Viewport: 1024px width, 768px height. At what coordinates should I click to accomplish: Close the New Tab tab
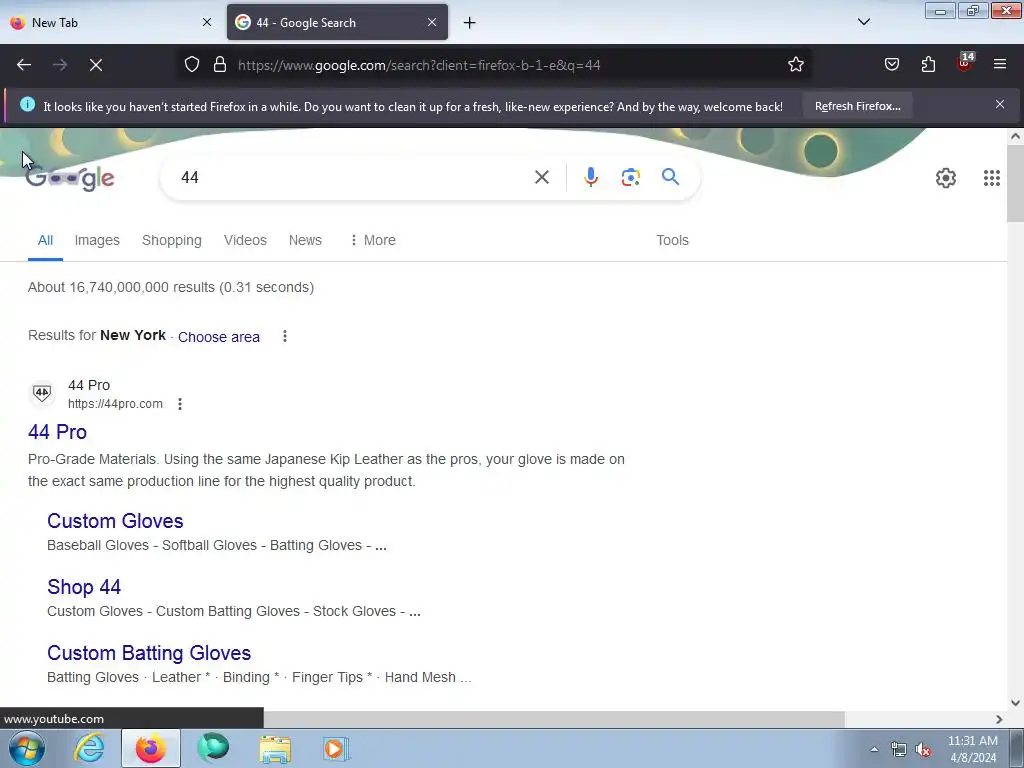tap(206, 22)
